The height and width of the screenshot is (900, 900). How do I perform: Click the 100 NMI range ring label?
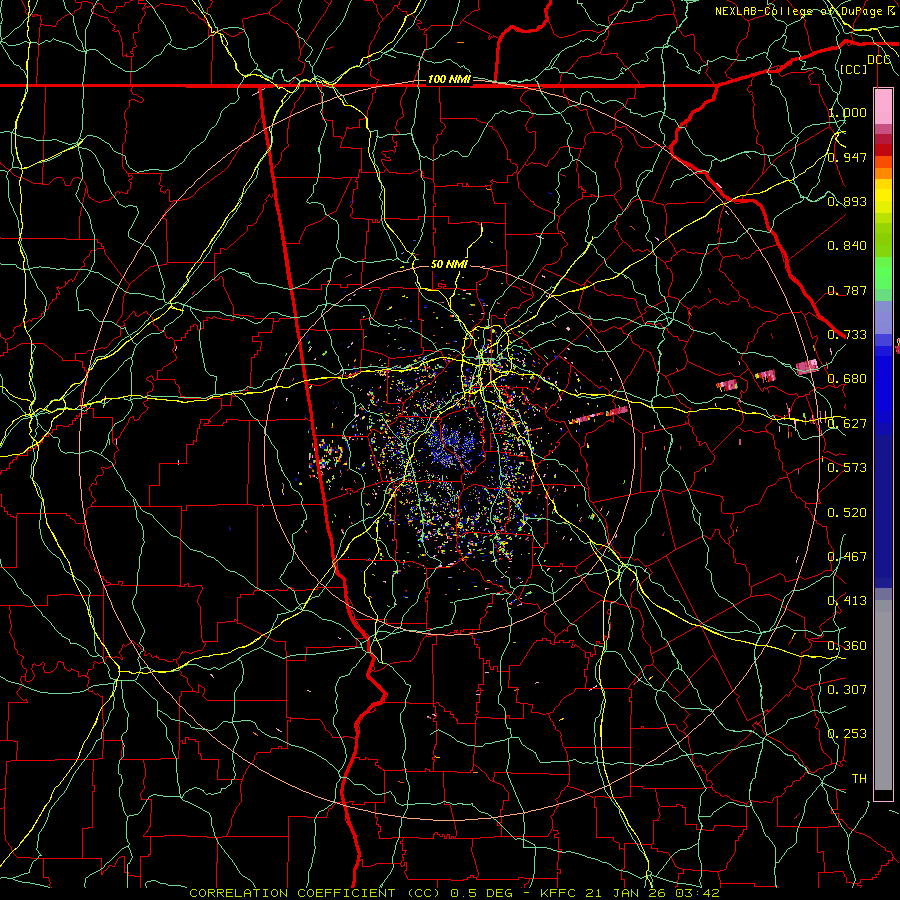[449, 79]
